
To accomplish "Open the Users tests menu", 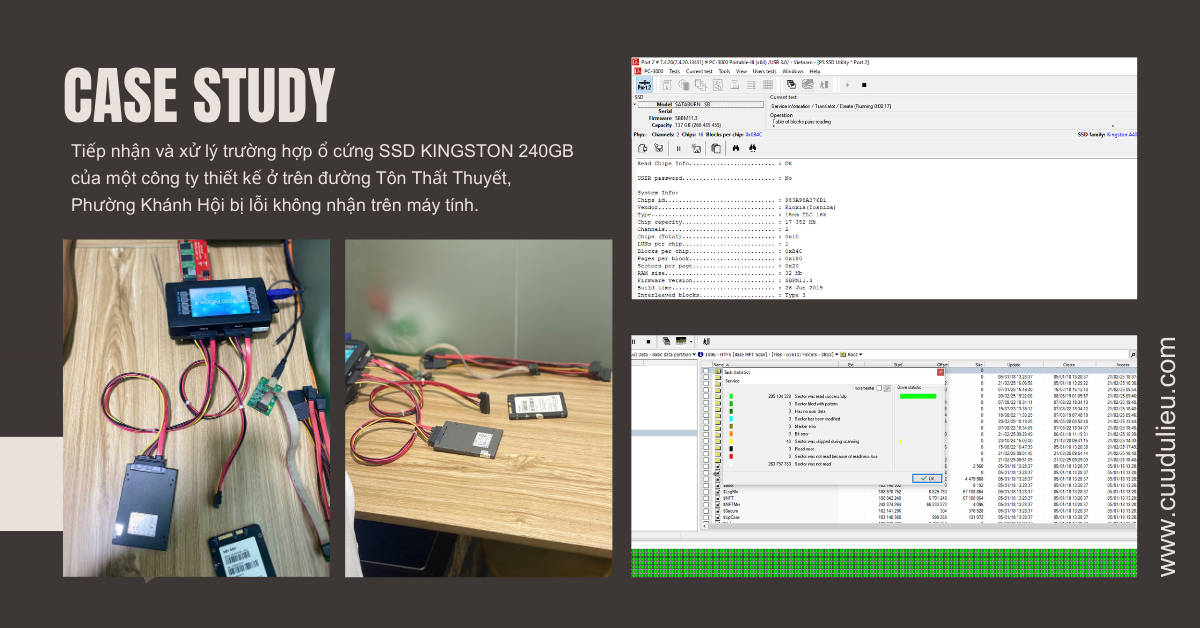I will [765, 71].
